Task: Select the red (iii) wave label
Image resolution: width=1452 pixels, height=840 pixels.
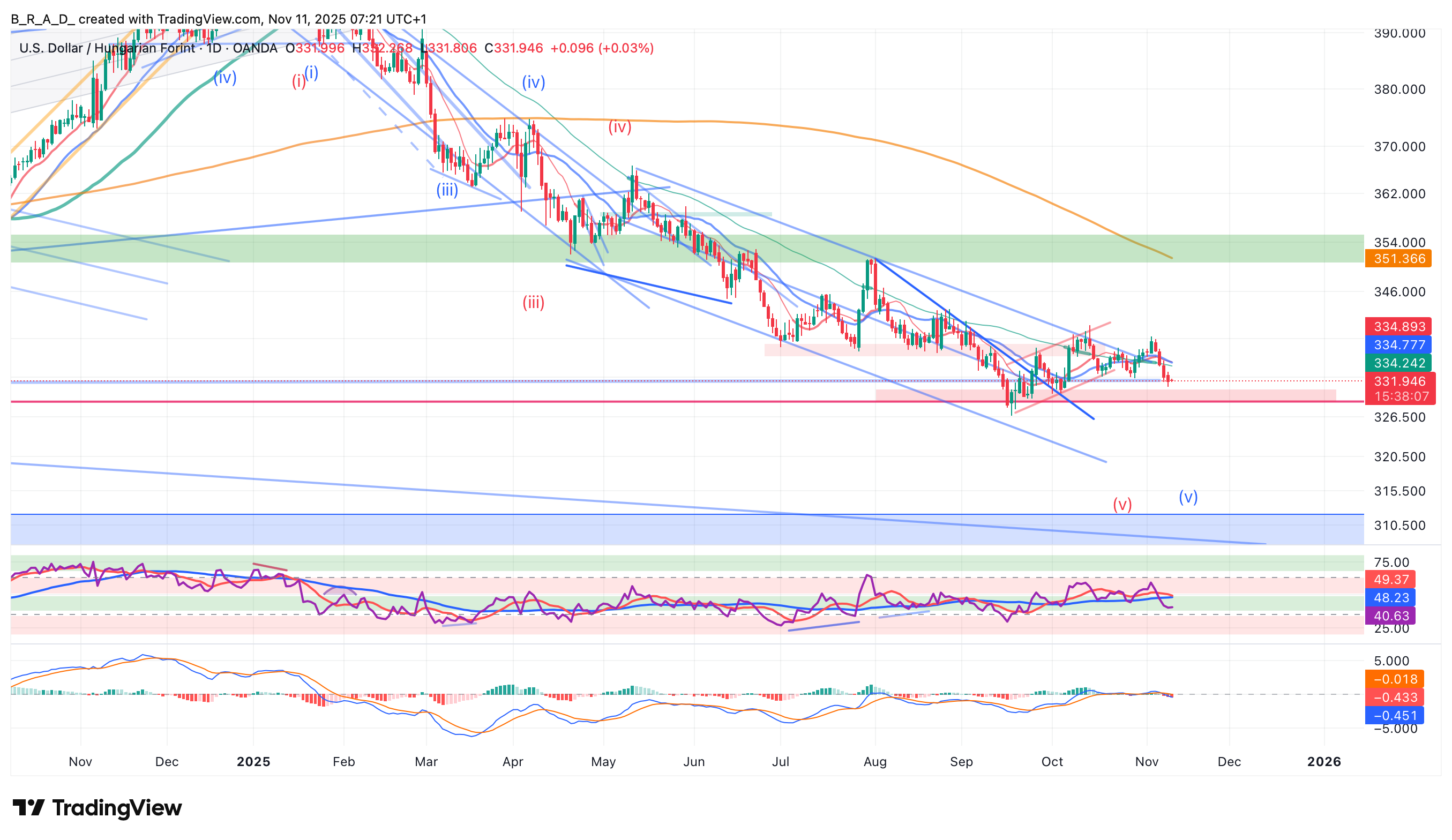Action: point(534,303)
